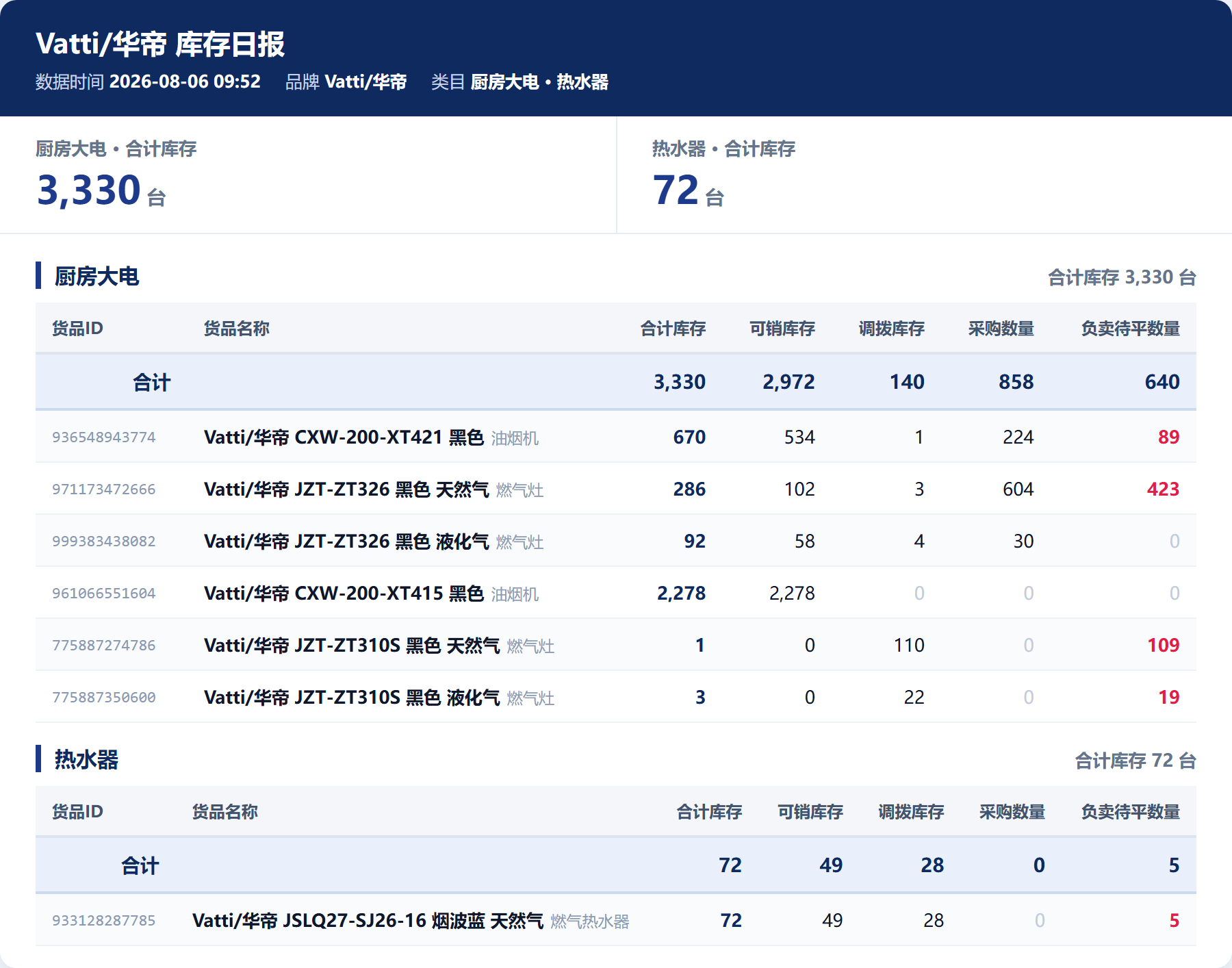Click total stock 72 in JSLQ27-SJ26-16 row
This screenshot has width=1232, height=968.
click(731, 920)
